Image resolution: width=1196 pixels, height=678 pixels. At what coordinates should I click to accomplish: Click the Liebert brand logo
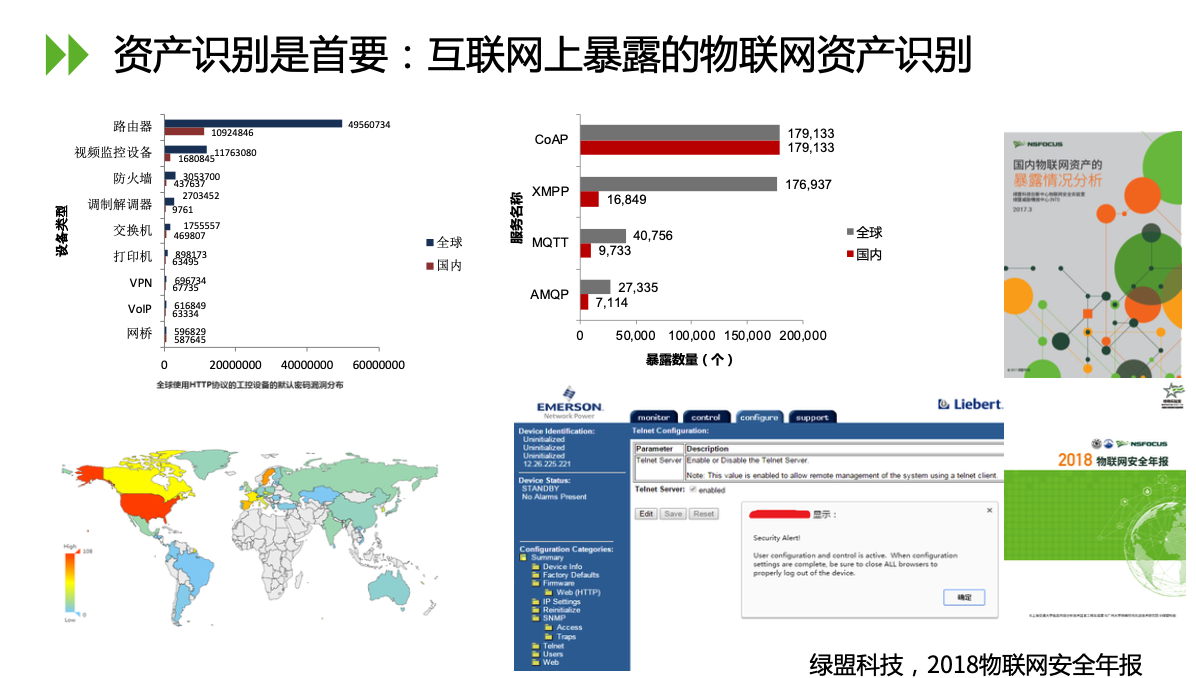pyautogui.click(x=969, y=404)
